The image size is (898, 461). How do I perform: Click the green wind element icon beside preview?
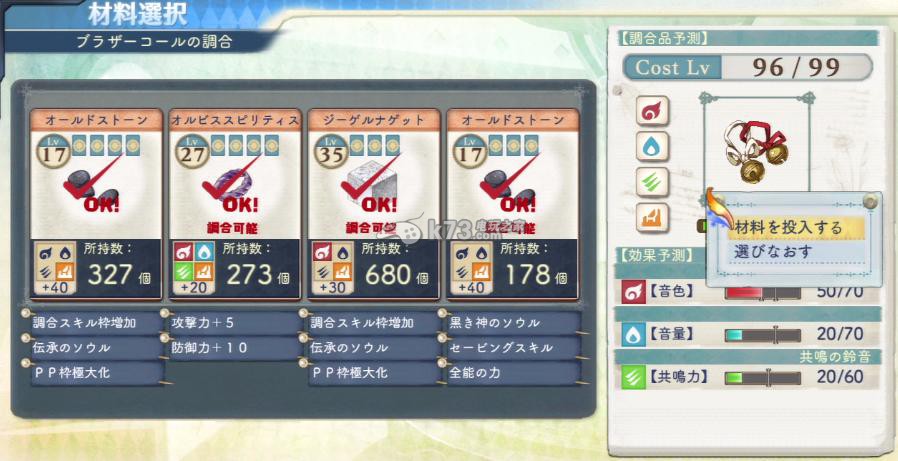[652, 182]
